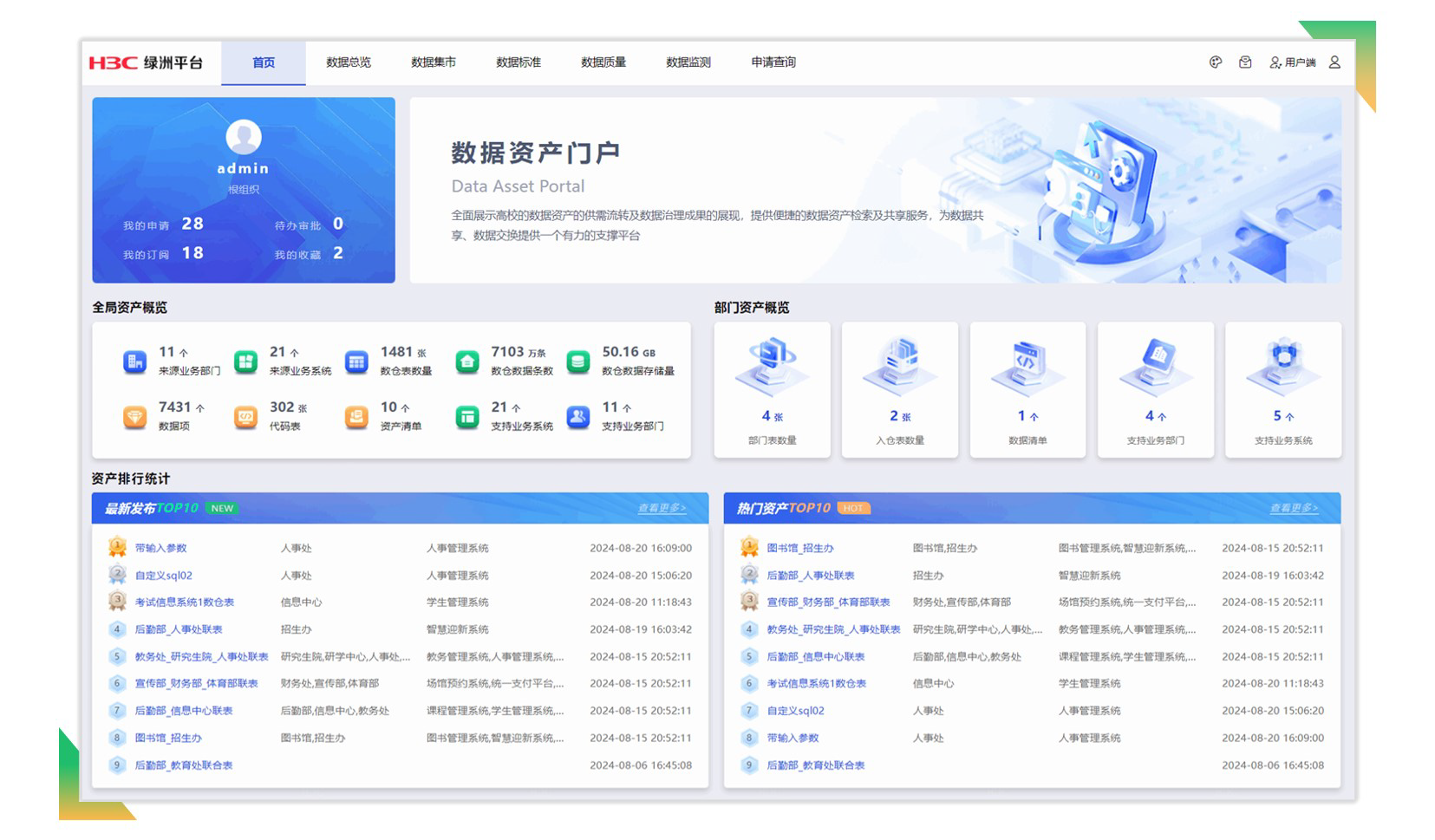Screen dimensions: 1435x840
Task: Open 图书馆_招生办 in 热门资产 list
Action: pos(800,548)
